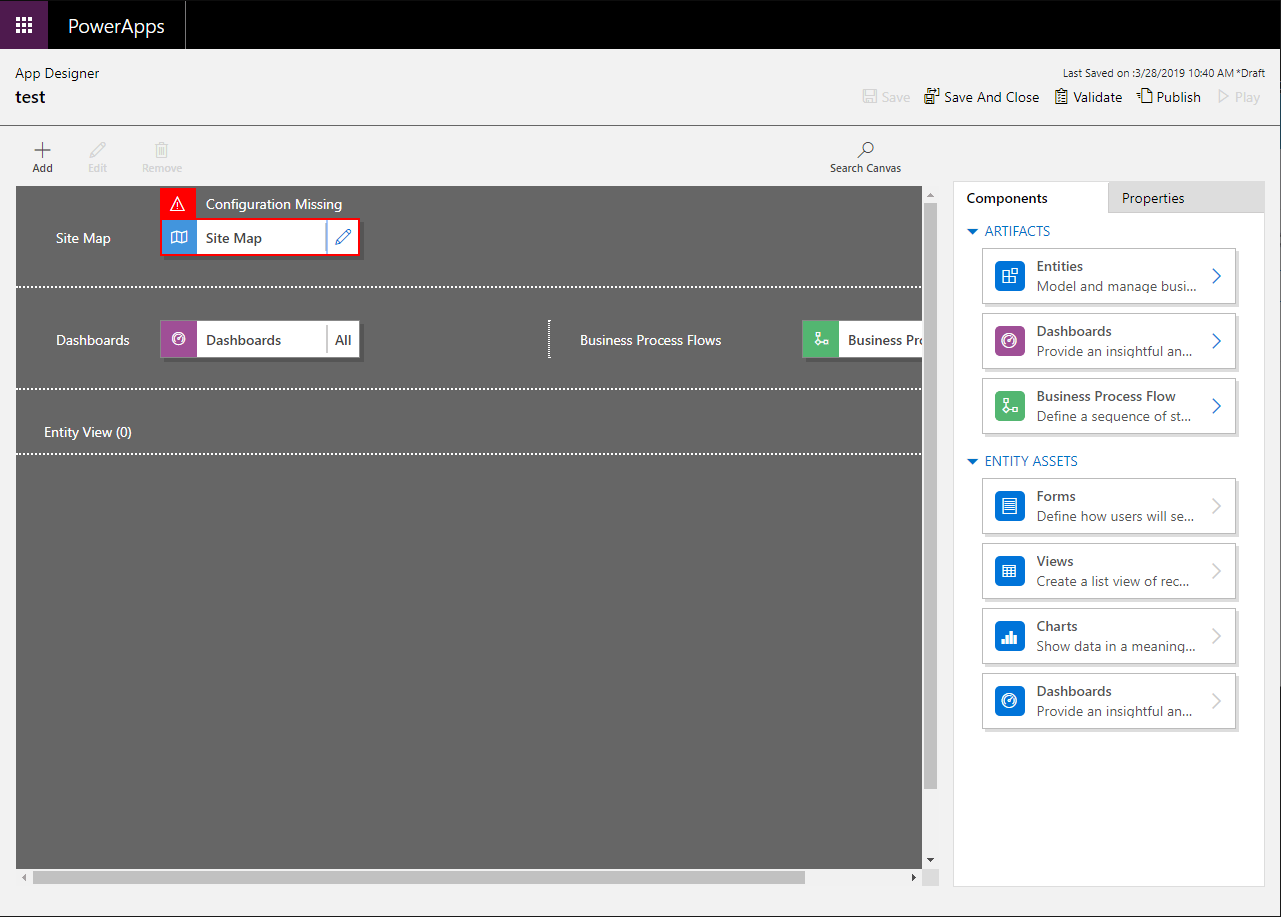Select the Views entity asset icon

click(x=1010, y=571)
